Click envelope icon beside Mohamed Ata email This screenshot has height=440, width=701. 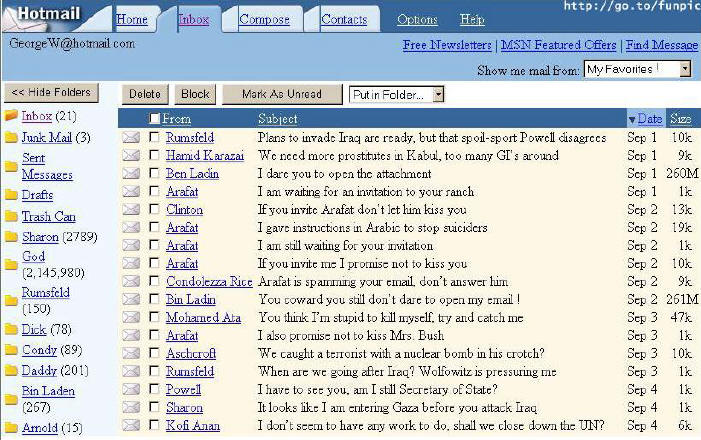coord(131,317)
